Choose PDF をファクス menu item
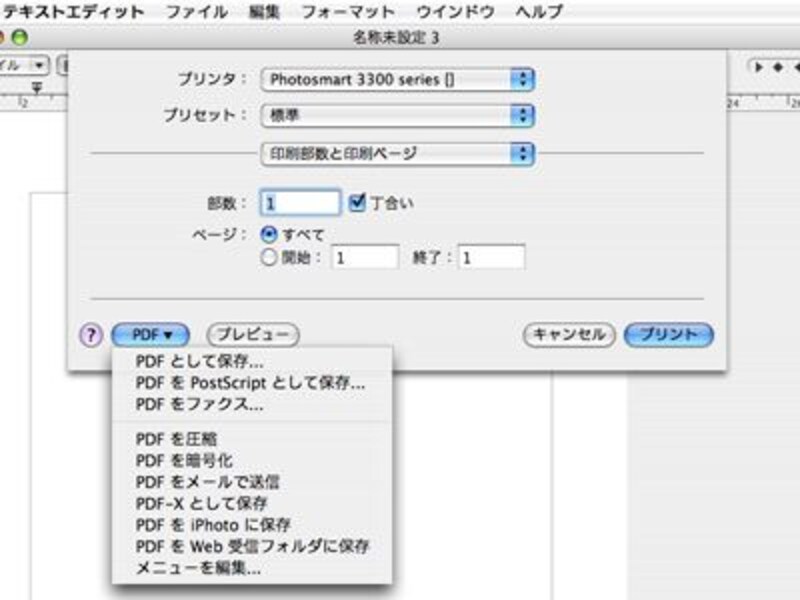Image resolution: width=800 pixels, height=600 pixels. pyautogui.click(x=199, y=404)
